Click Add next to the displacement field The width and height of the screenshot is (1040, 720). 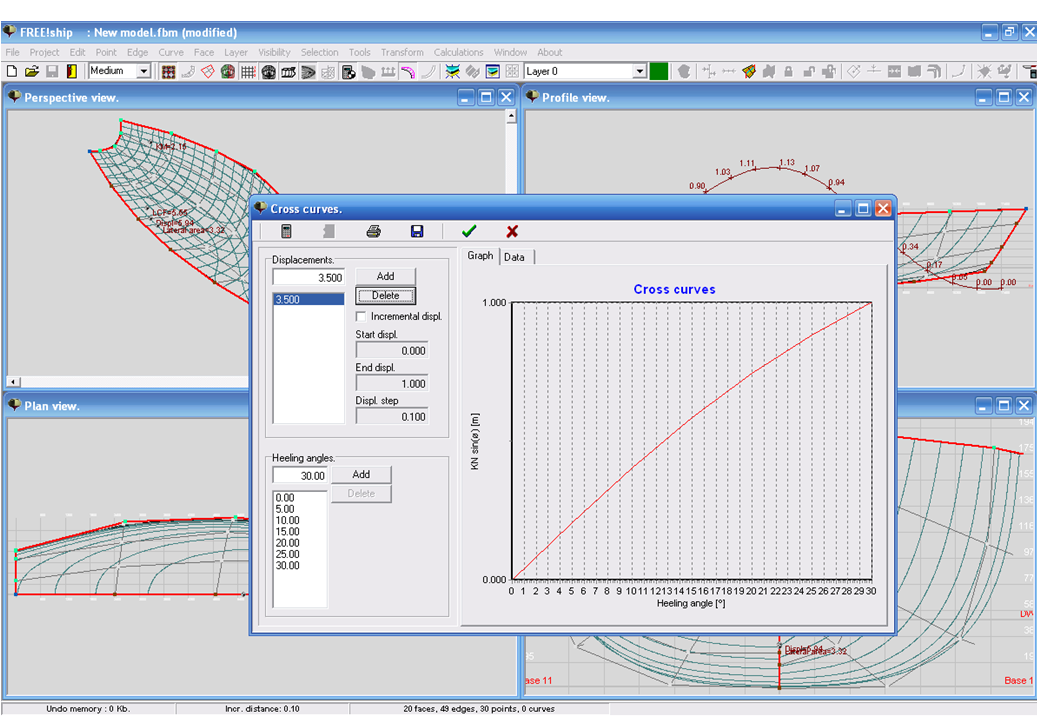(385, 276)
